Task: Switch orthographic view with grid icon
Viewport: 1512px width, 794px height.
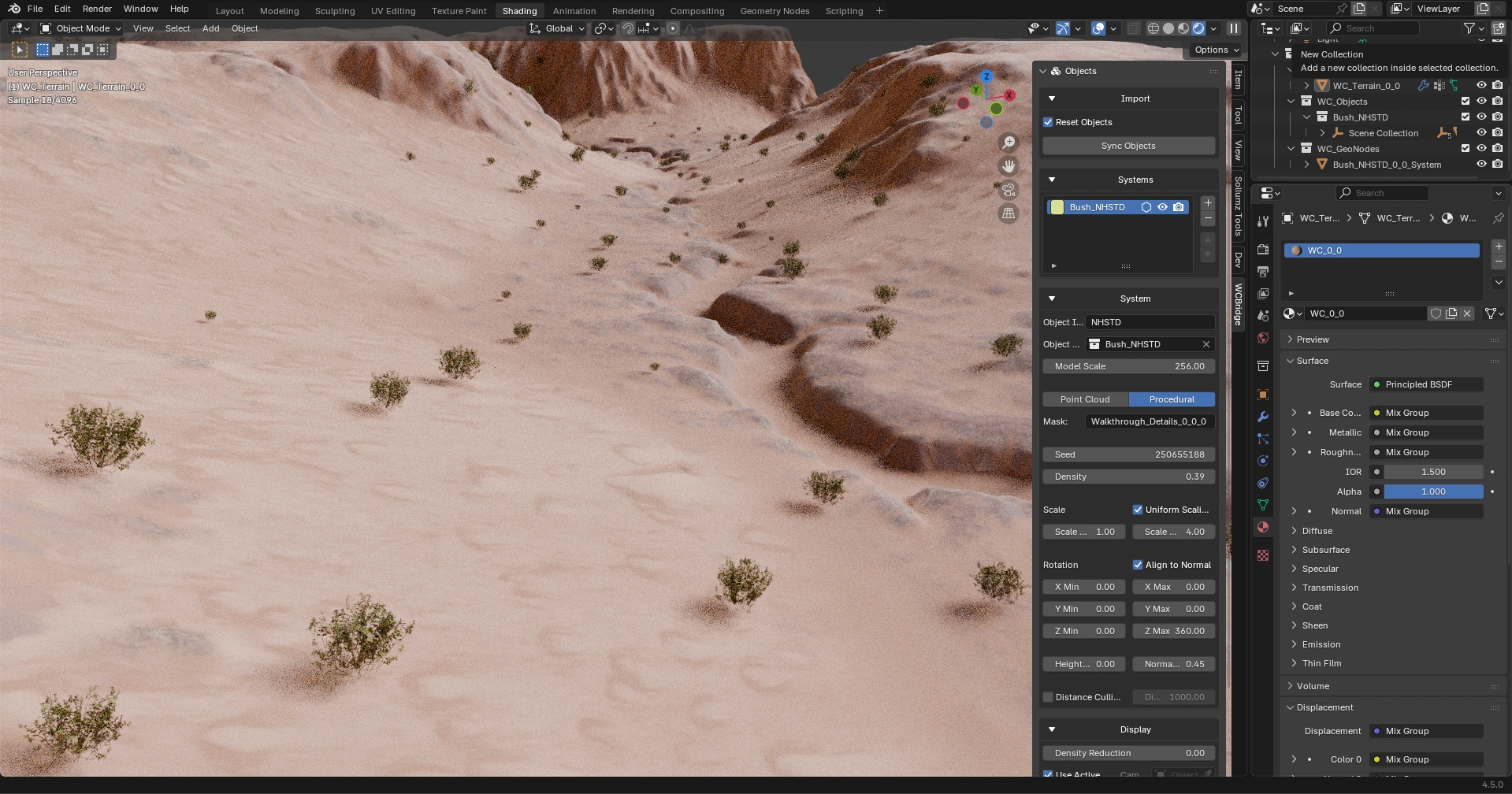Action: click(1008, 213)
